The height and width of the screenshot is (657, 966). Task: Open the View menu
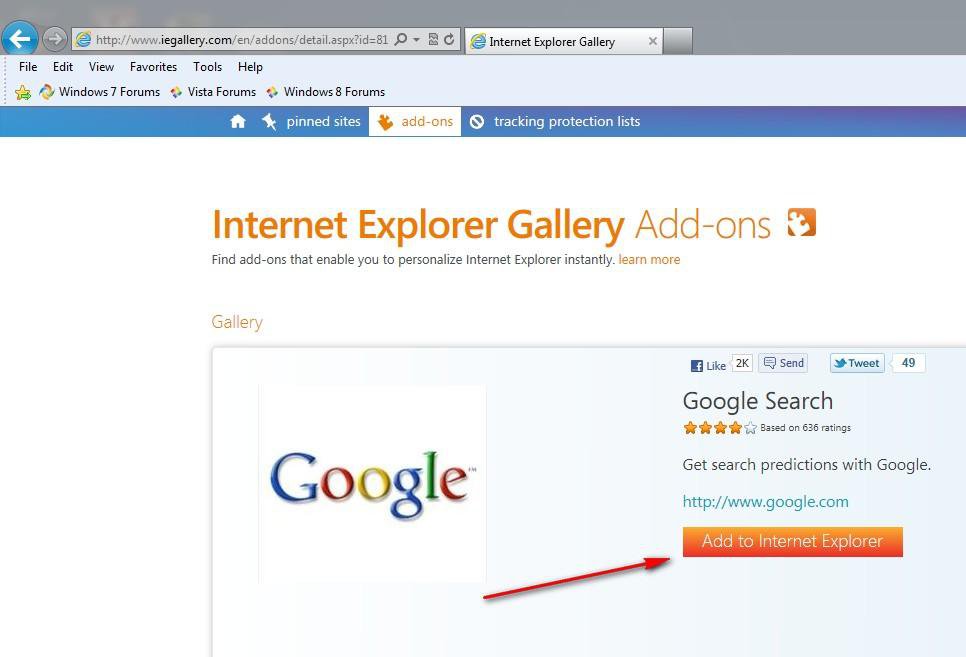pos(101,67)
